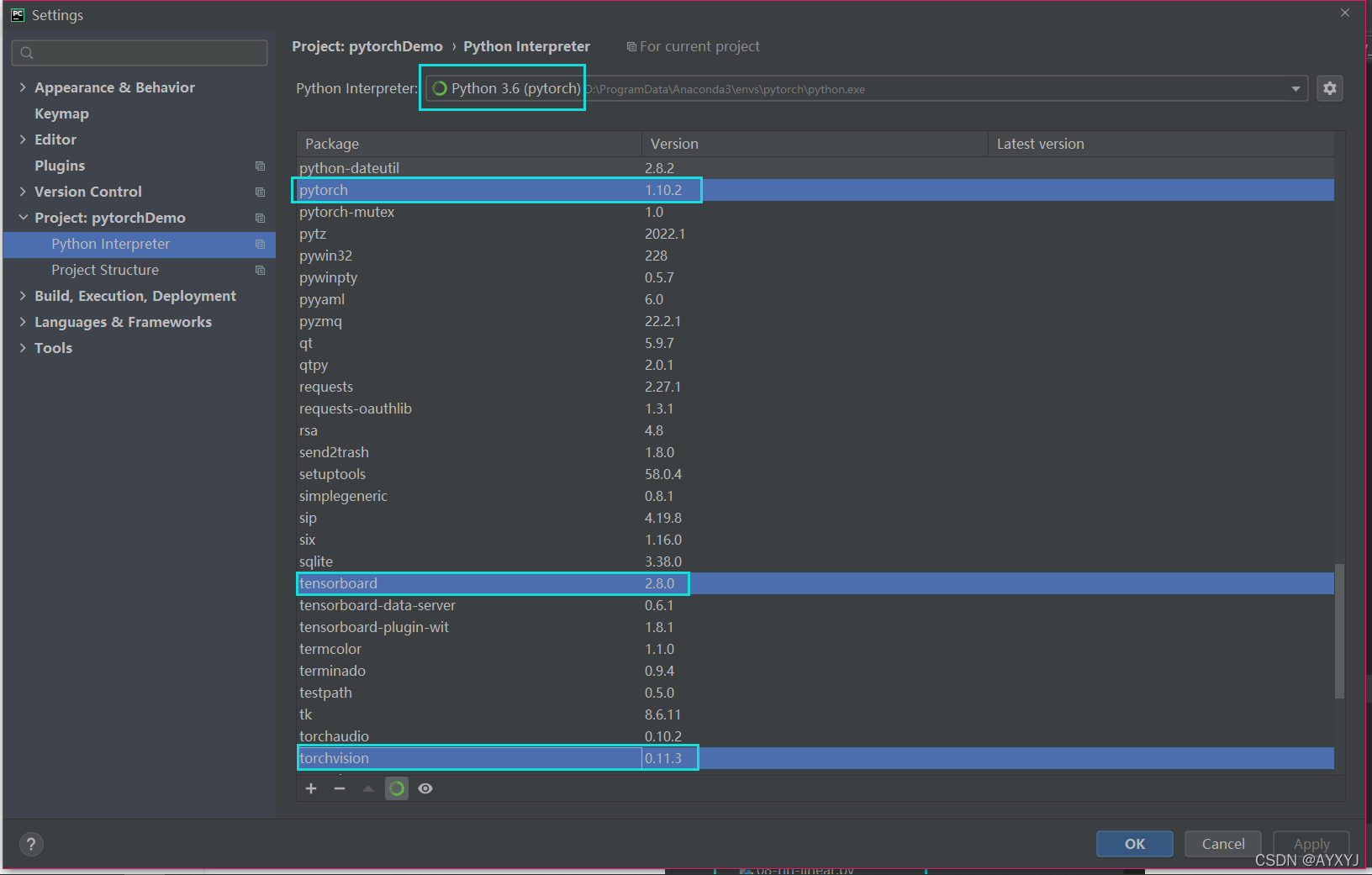Select the pyzmq package row

tap(815, 321)
